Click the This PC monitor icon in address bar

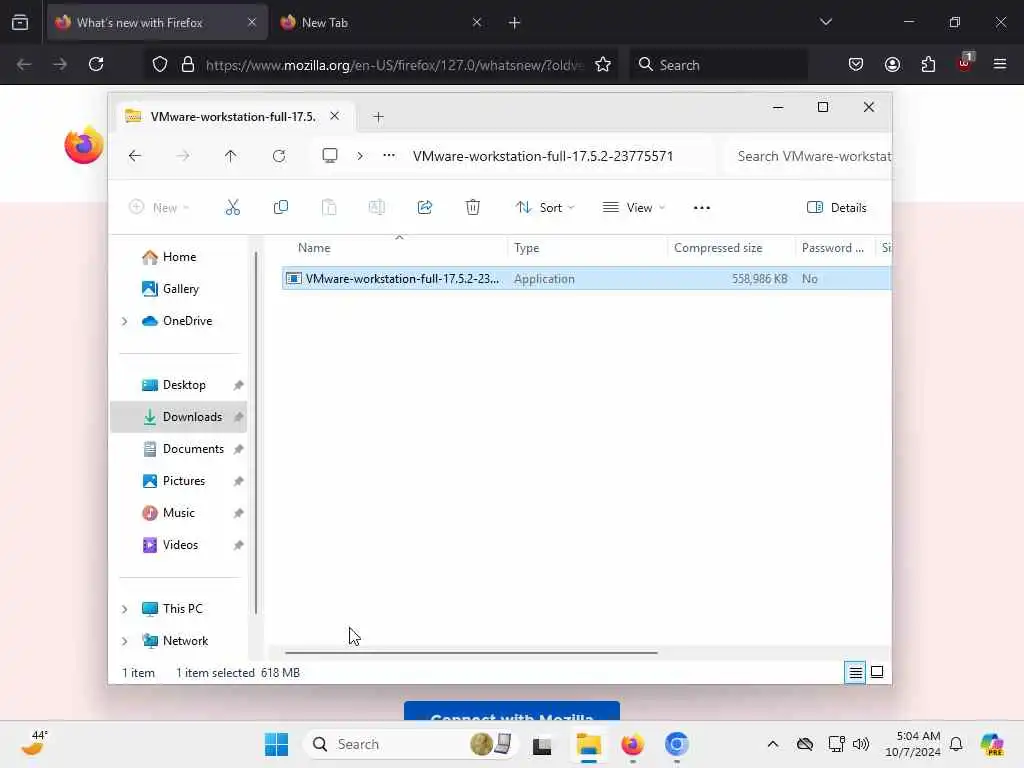point(330,155)
